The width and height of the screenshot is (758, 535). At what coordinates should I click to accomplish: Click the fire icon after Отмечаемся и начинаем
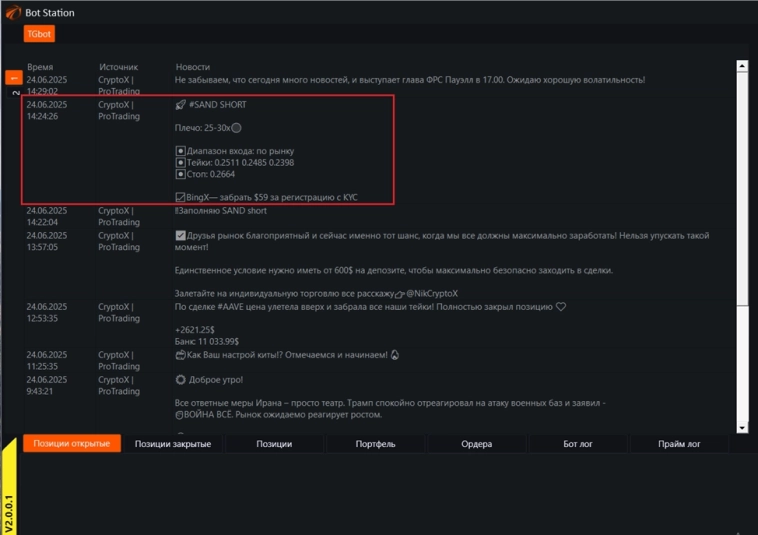tap(395, 354)
